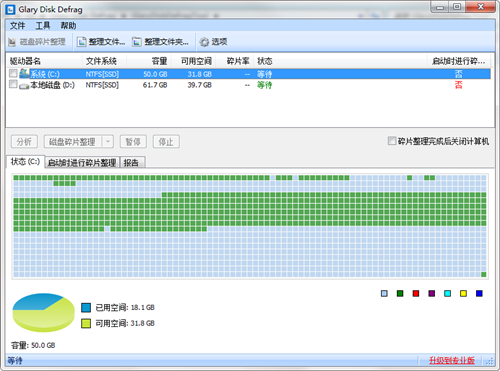Click the dark blue legend swatch

pos(479,293)
